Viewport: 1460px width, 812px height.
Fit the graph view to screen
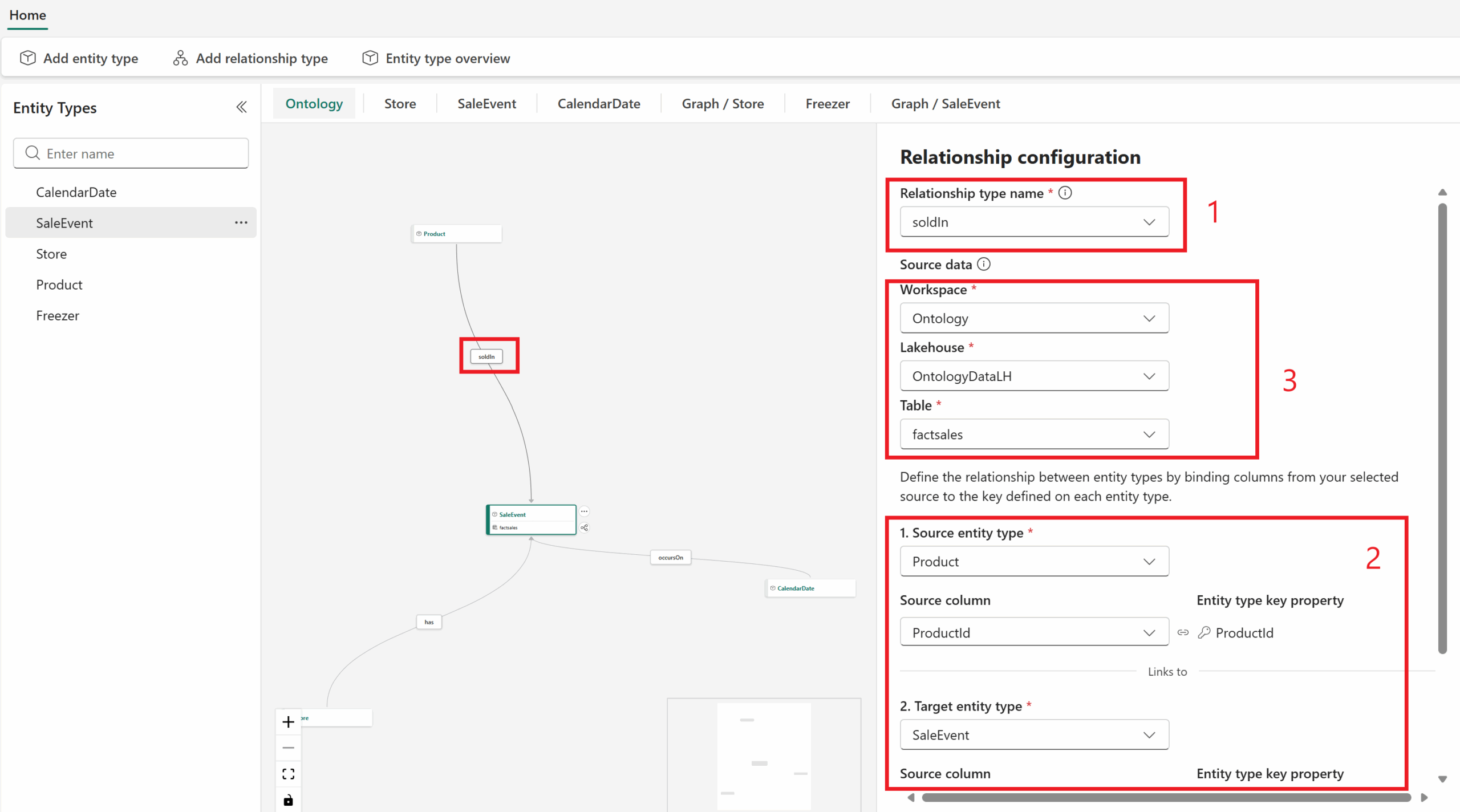coord(289,774)
